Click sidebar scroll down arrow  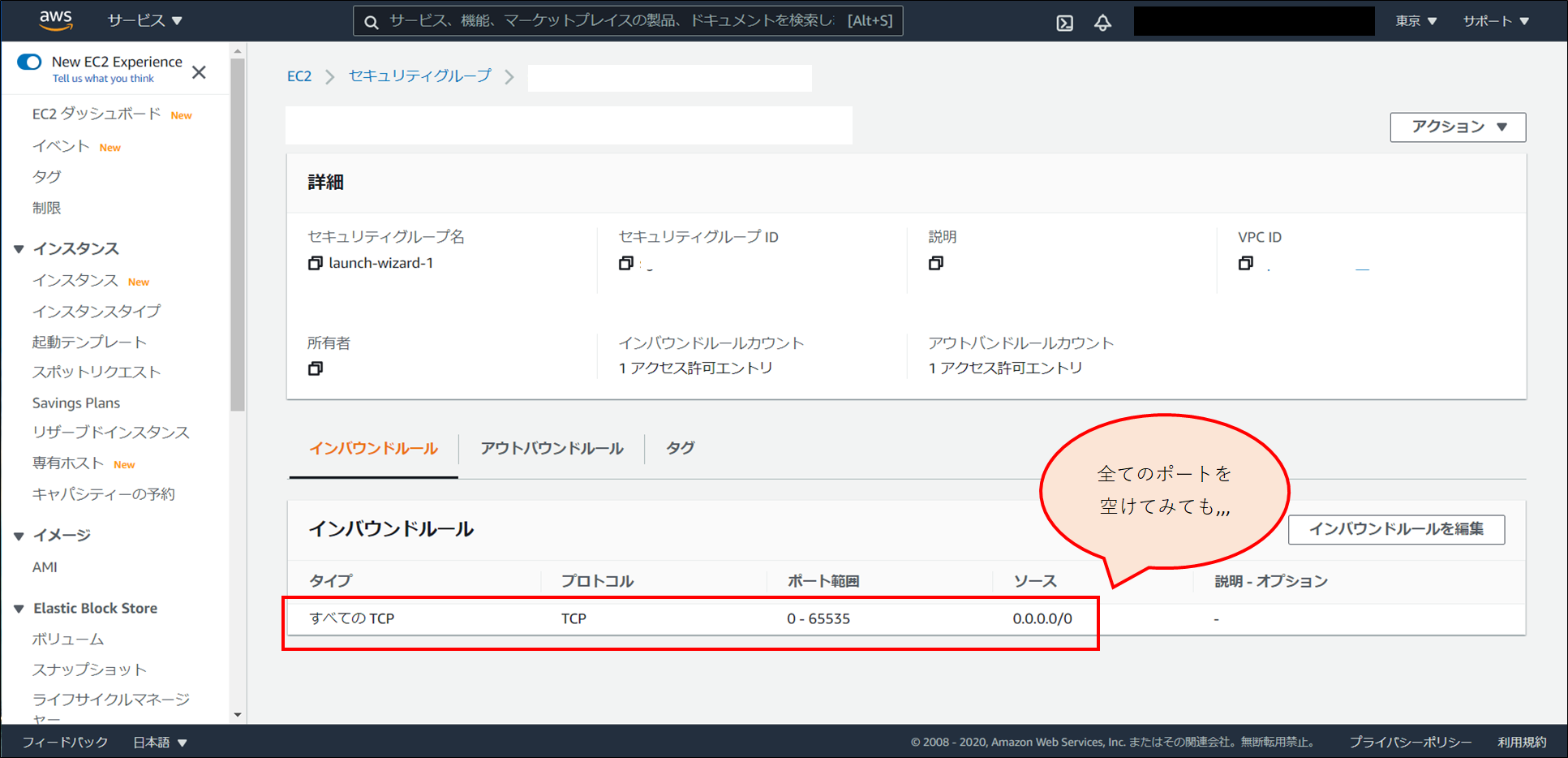238,715
